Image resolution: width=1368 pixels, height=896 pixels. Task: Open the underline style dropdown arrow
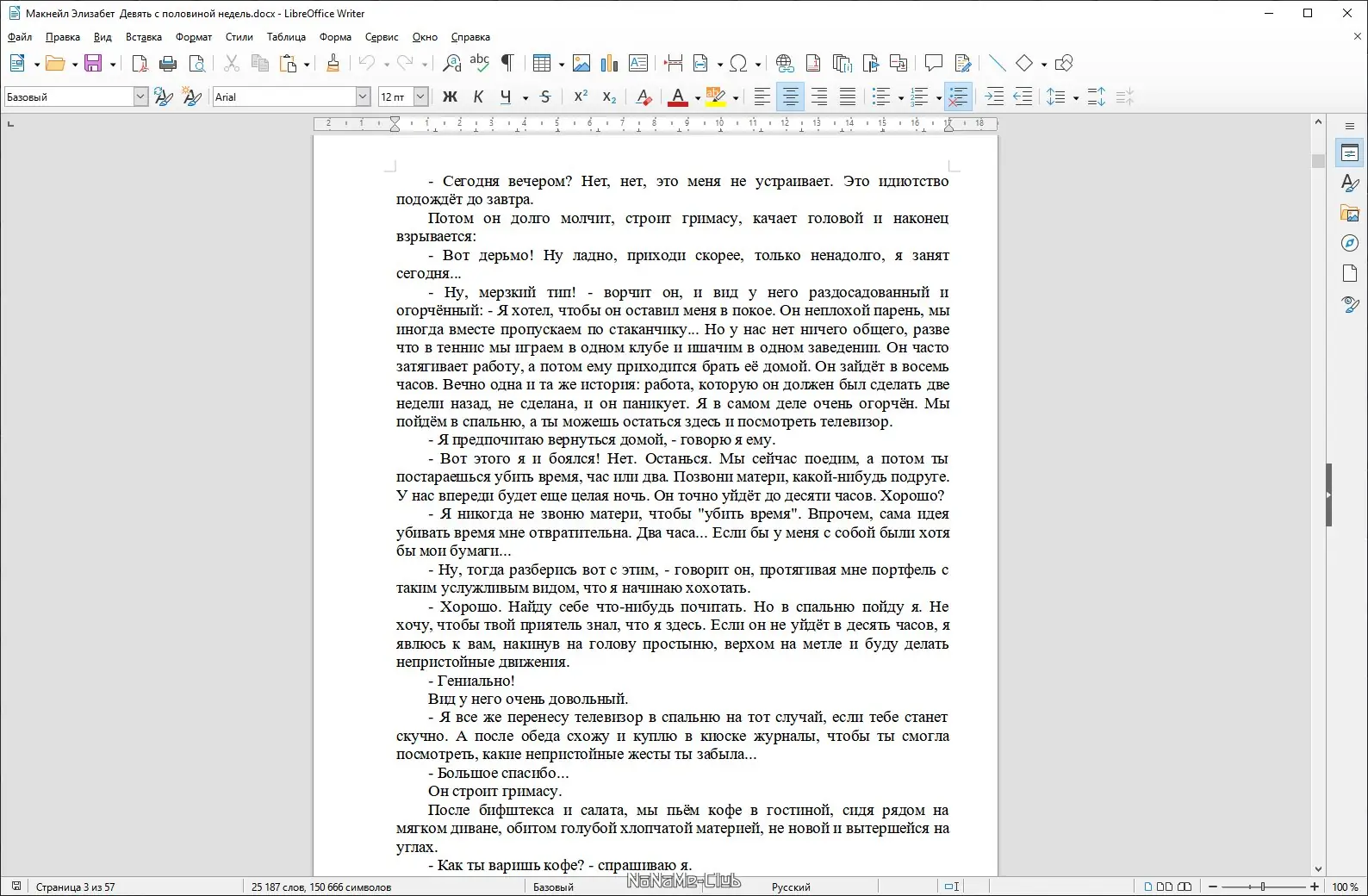pos(525,98)
